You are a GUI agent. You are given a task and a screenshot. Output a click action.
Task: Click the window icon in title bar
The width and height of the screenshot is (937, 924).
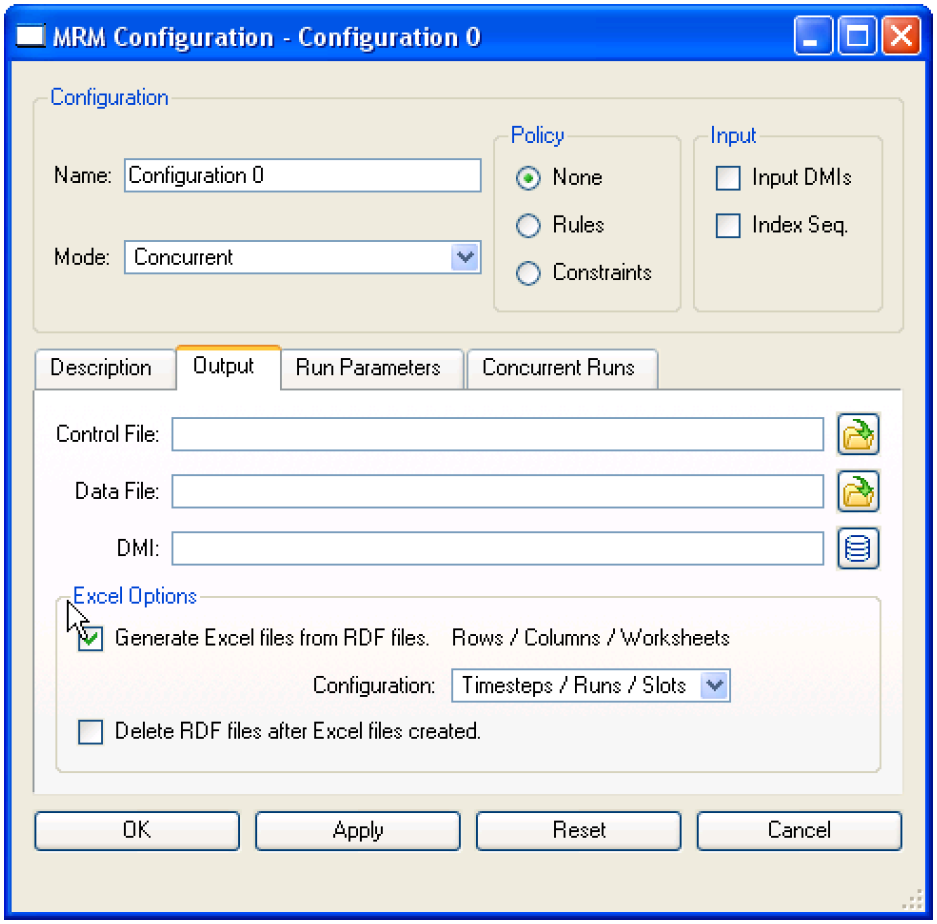click(33, 38)
